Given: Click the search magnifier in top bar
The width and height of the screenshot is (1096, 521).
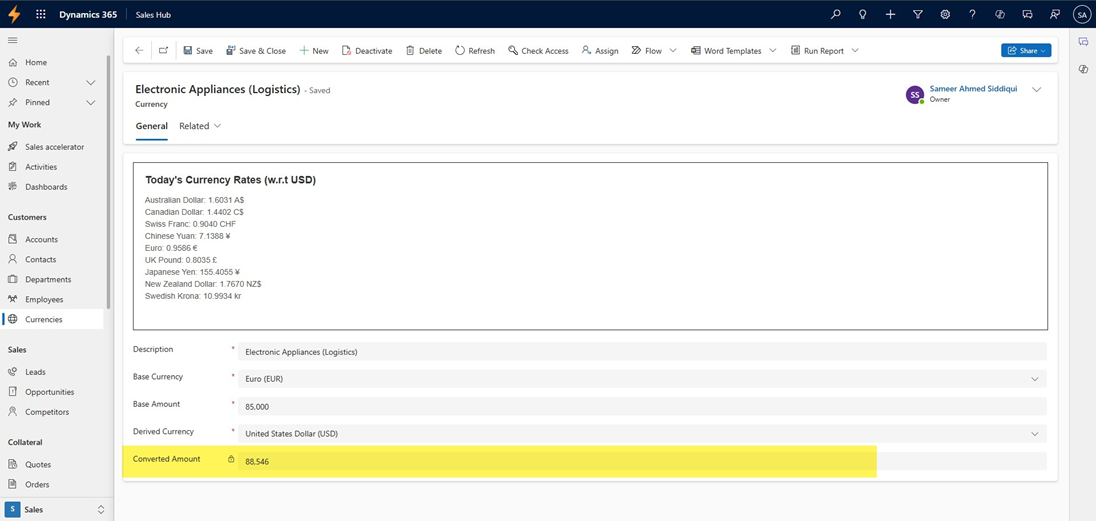Looking at the screenshot, I should coord(835,14).
